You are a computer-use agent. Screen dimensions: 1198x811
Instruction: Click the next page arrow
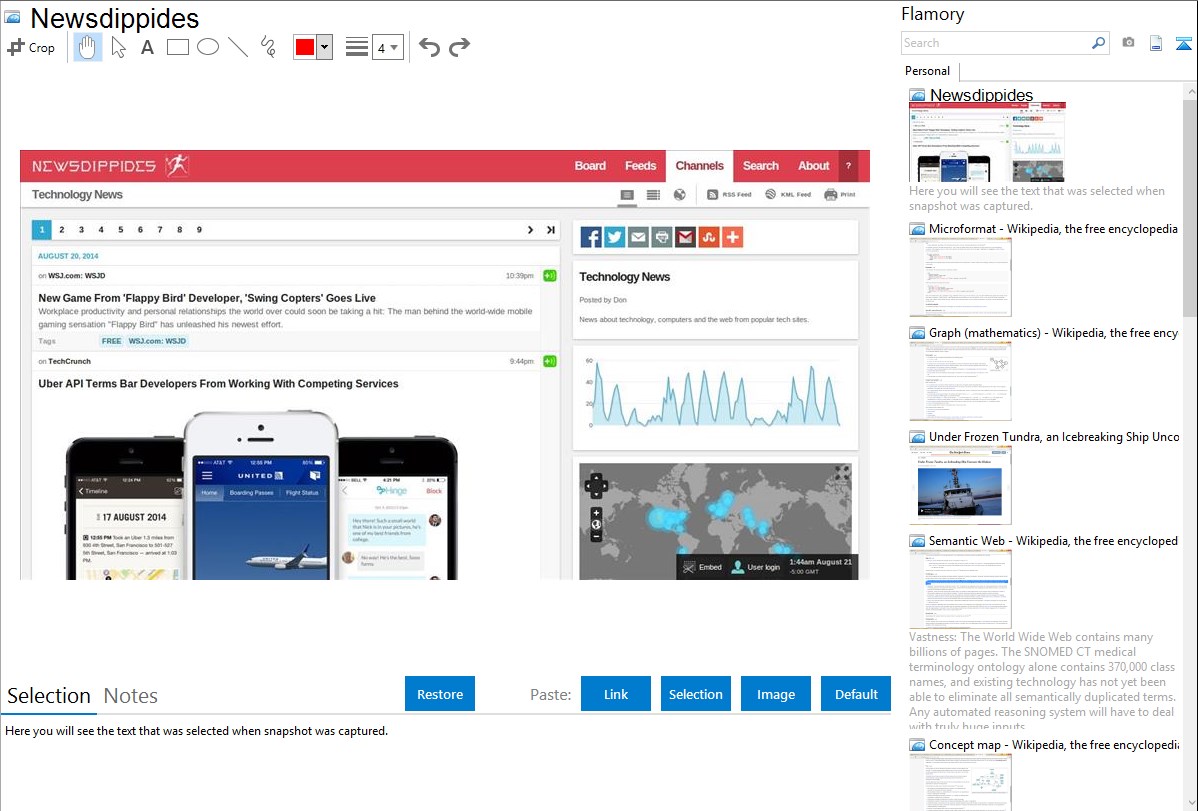click(x=530, y=229)
